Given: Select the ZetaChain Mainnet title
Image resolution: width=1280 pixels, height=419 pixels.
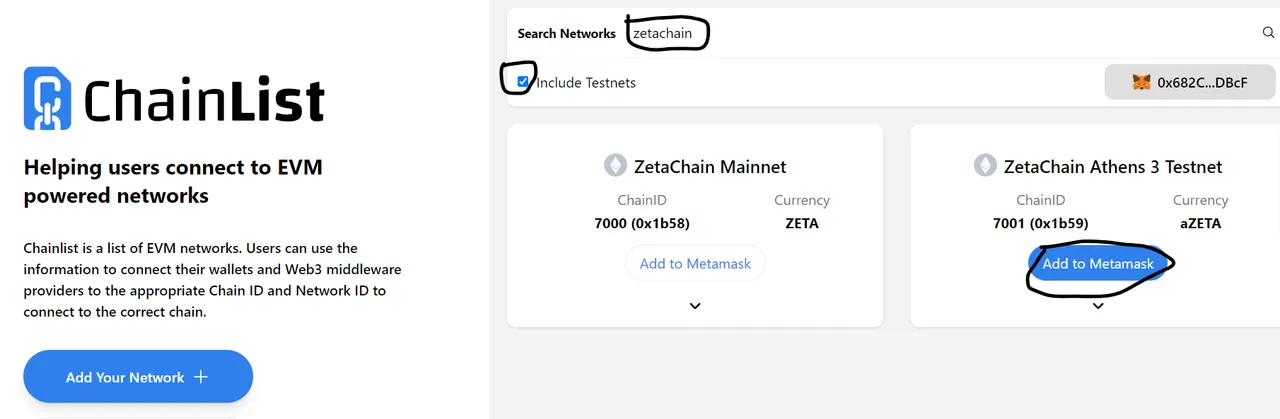Looking at the screenshot, I should (710, 167).
